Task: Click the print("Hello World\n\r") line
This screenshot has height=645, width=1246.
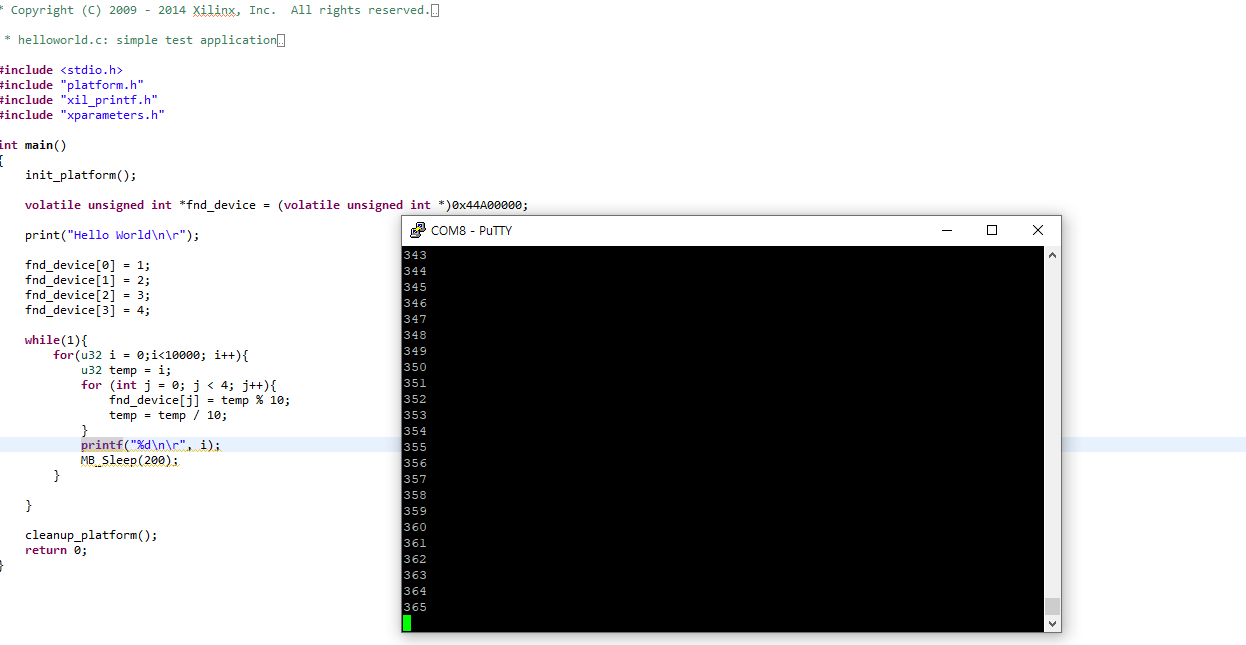Action: coord(113,235)
